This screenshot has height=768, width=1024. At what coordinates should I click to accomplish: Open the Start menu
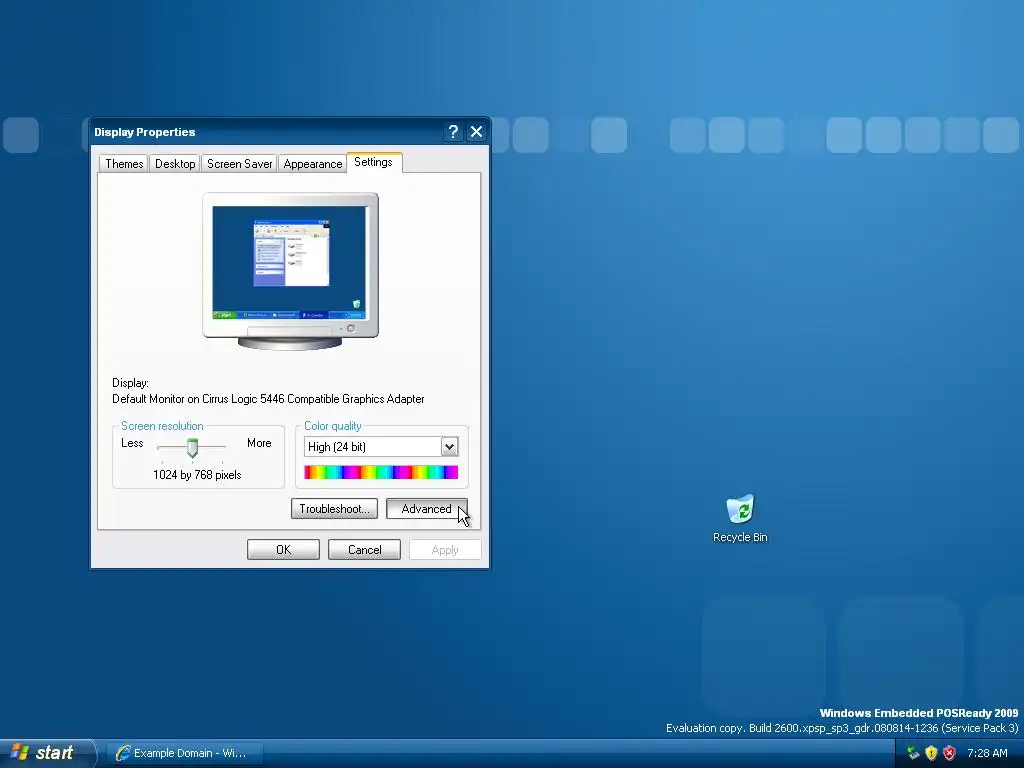(47, 753)
